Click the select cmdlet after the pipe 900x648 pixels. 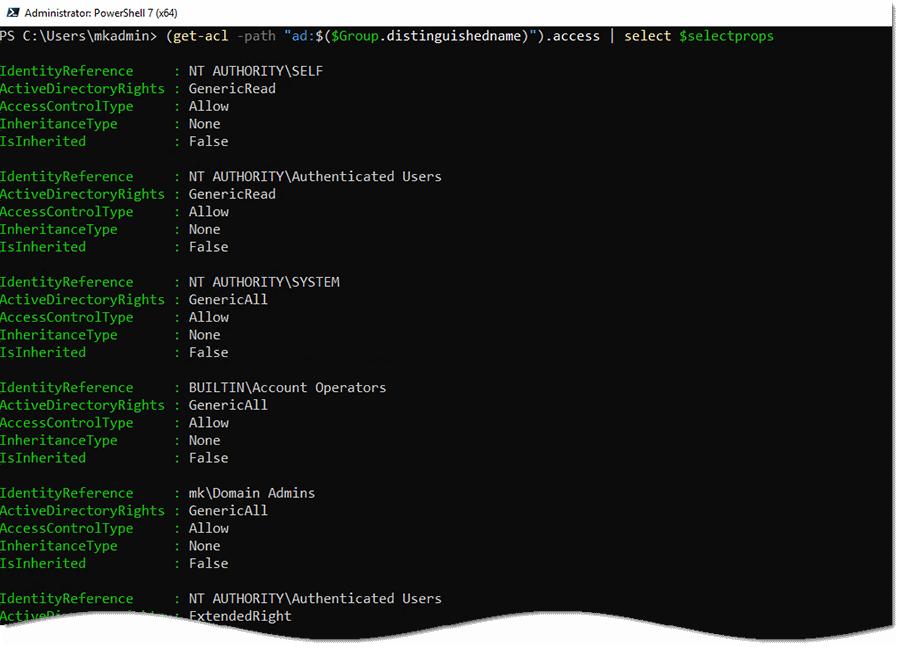coord(647,36)
